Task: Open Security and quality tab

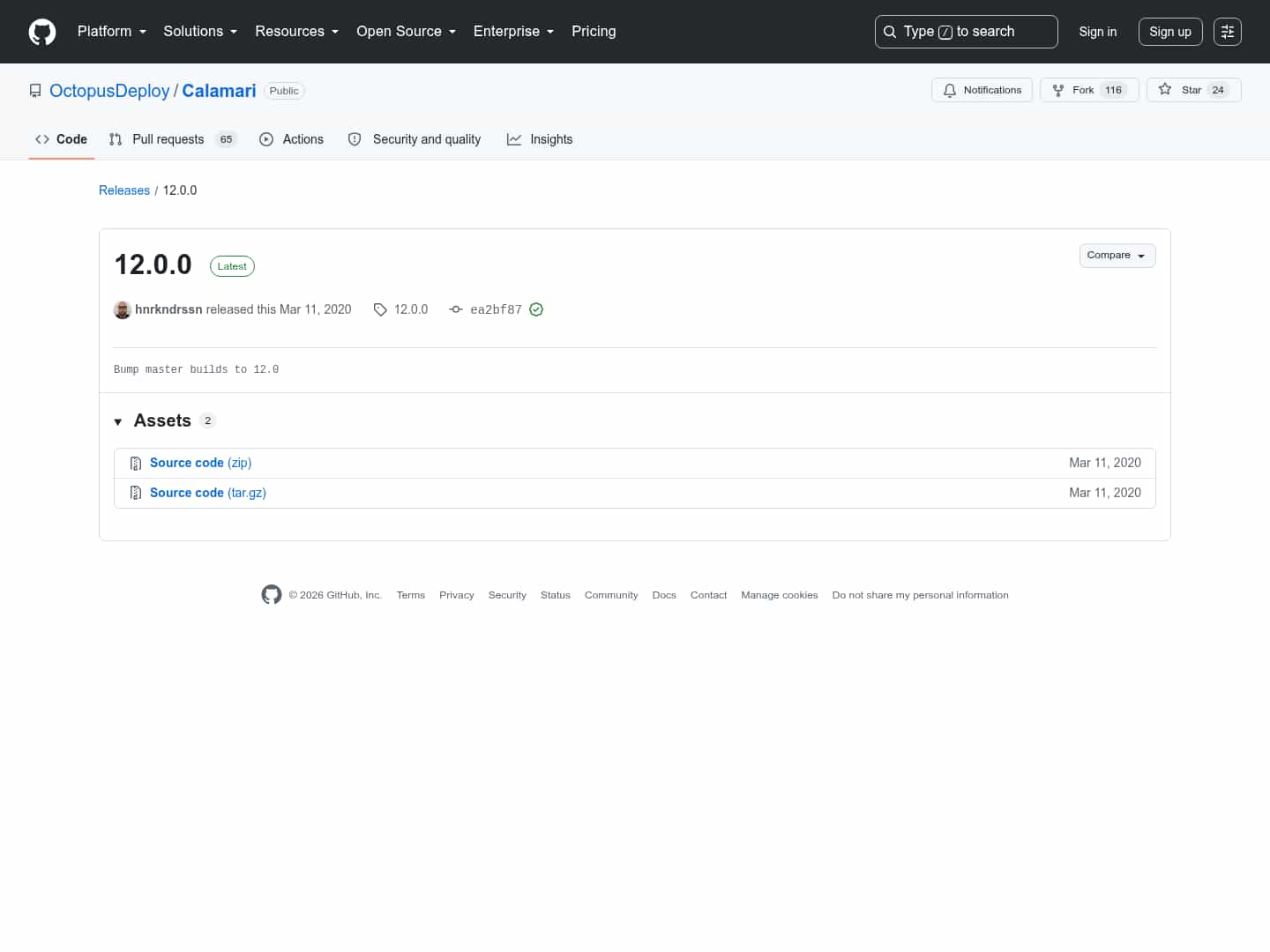Action: click(415, 139)
